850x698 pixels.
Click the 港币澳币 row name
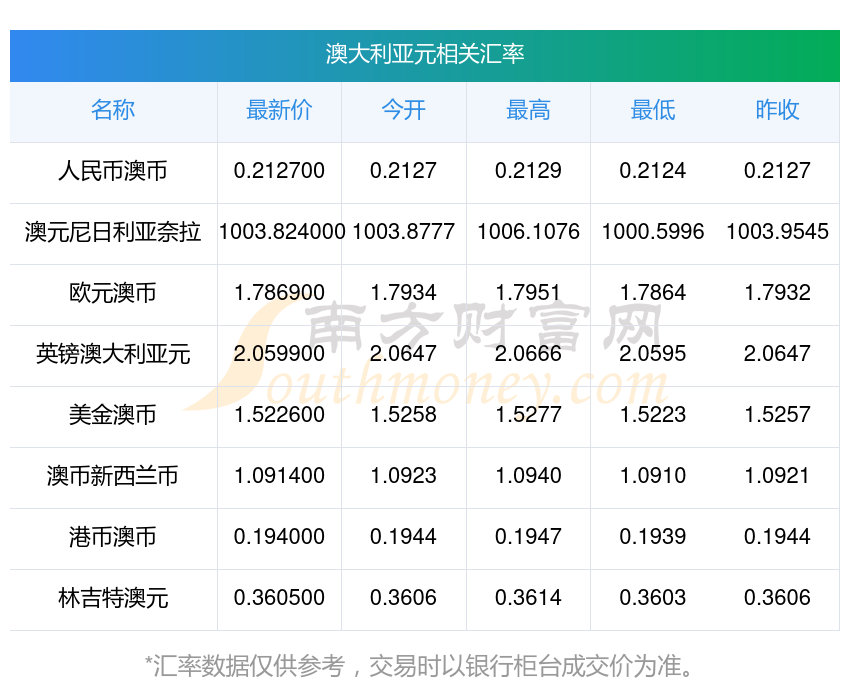(x=113, y=537)
